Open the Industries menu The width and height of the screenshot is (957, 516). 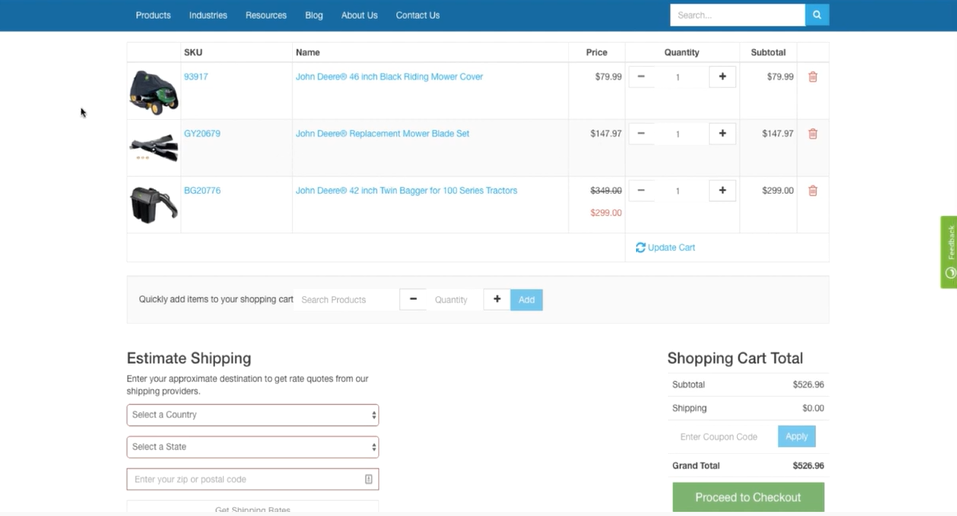coord(208,15)
